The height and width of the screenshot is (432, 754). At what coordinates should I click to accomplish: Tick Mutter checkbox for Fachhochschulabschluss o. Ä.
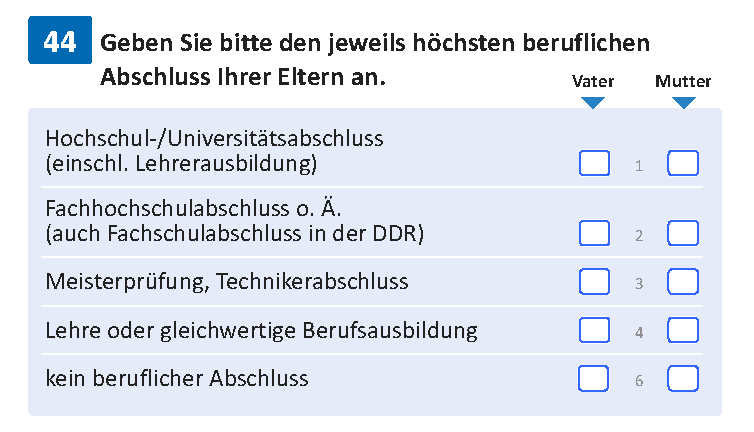point(683,233)
